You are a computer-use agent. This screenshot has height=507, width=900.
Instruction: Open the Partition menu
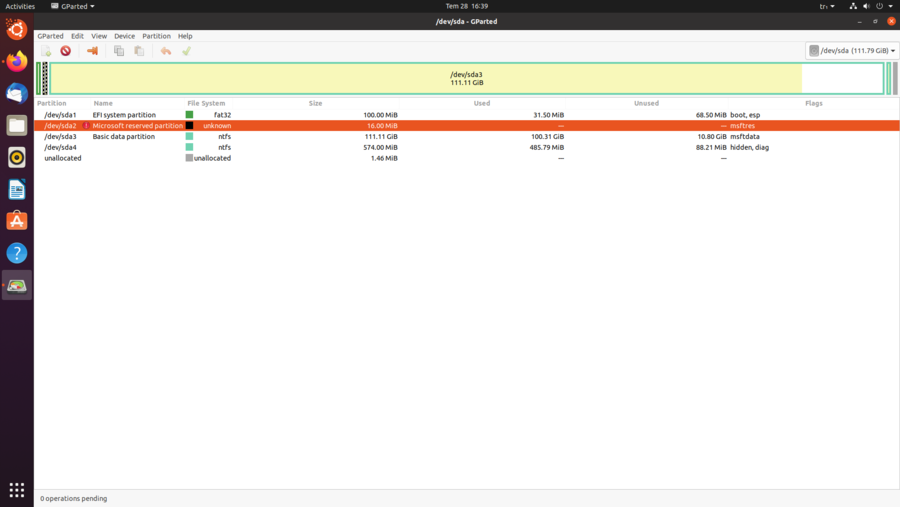(156, 36)
